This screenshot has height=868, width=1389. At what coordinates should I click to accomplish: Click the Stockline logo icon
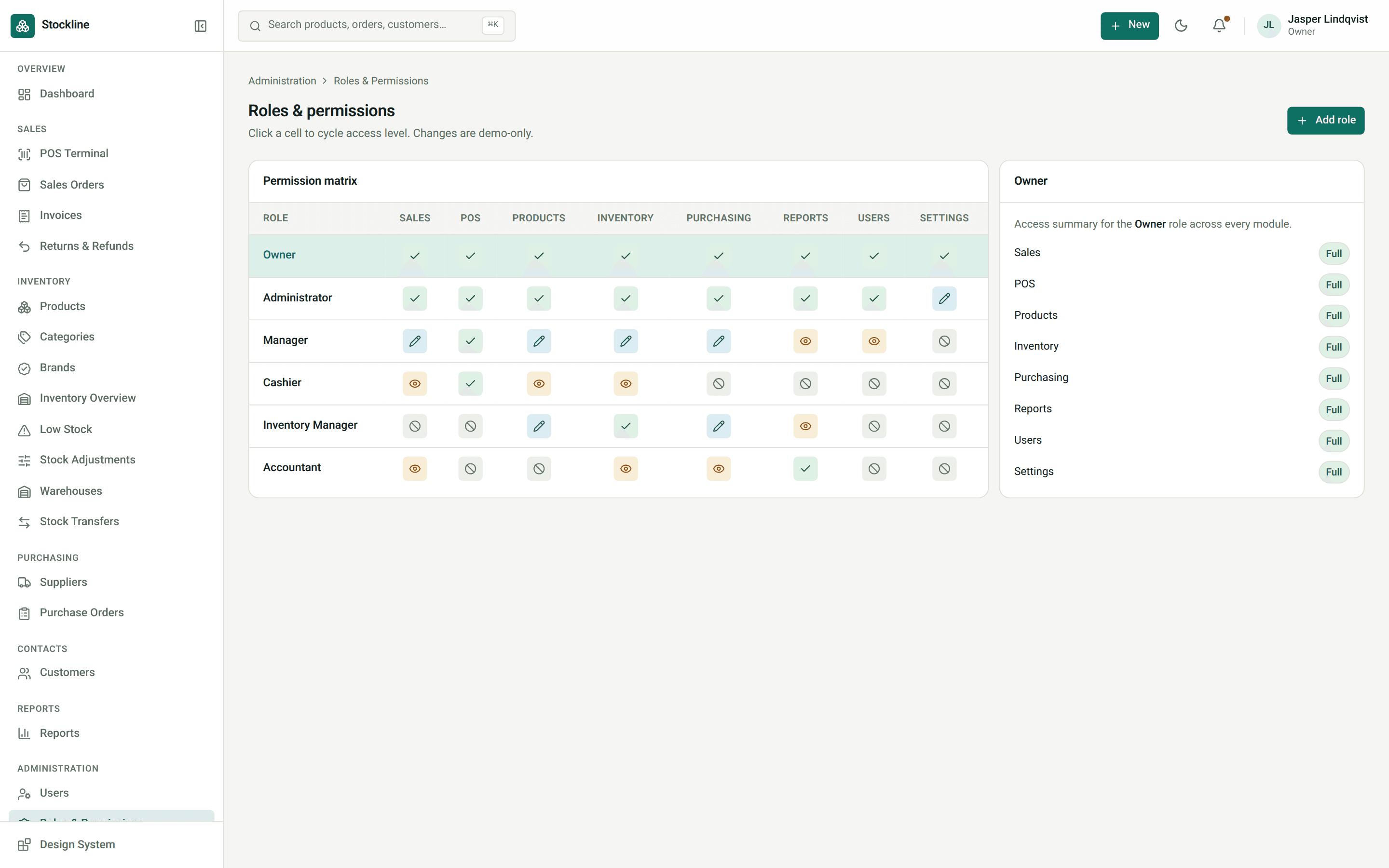coord(22,26)
